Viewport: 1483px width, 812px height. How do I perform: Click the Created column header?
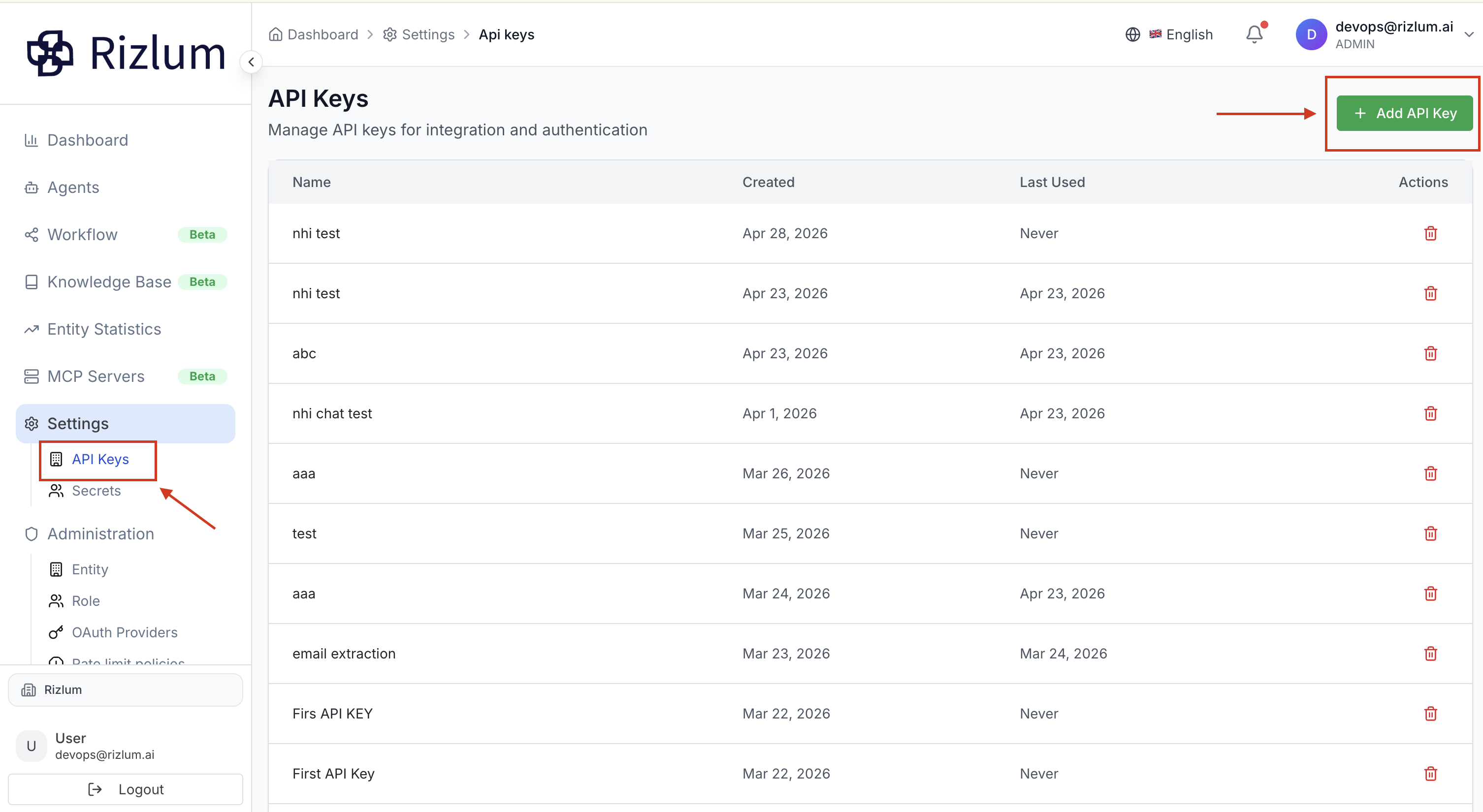tap(768, 182)
